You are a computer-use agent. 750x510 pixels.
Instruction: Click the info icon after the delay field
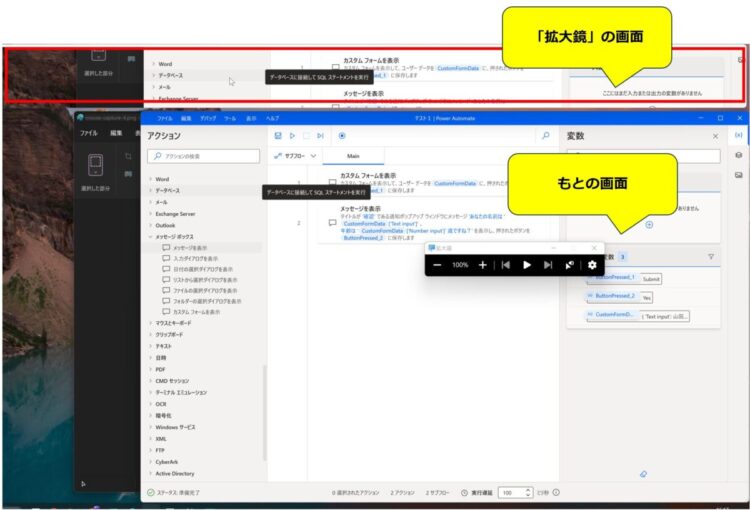[x=556, y=492]
